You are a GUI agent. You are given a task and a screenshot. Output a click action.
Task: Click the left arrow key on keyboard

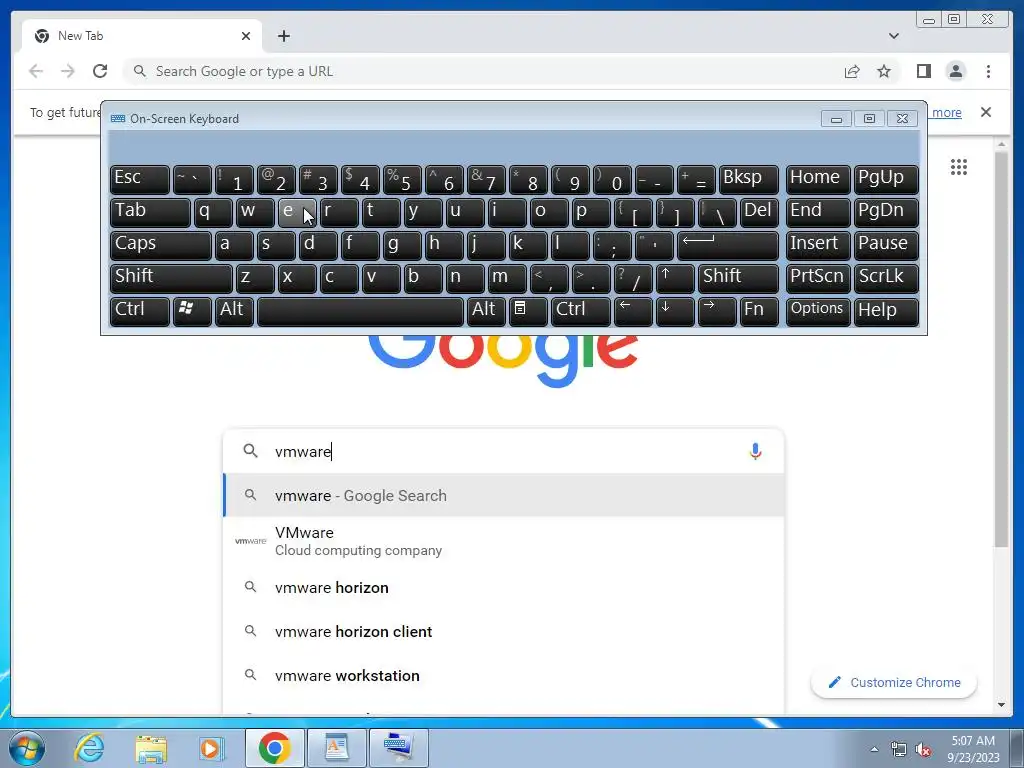633,311
